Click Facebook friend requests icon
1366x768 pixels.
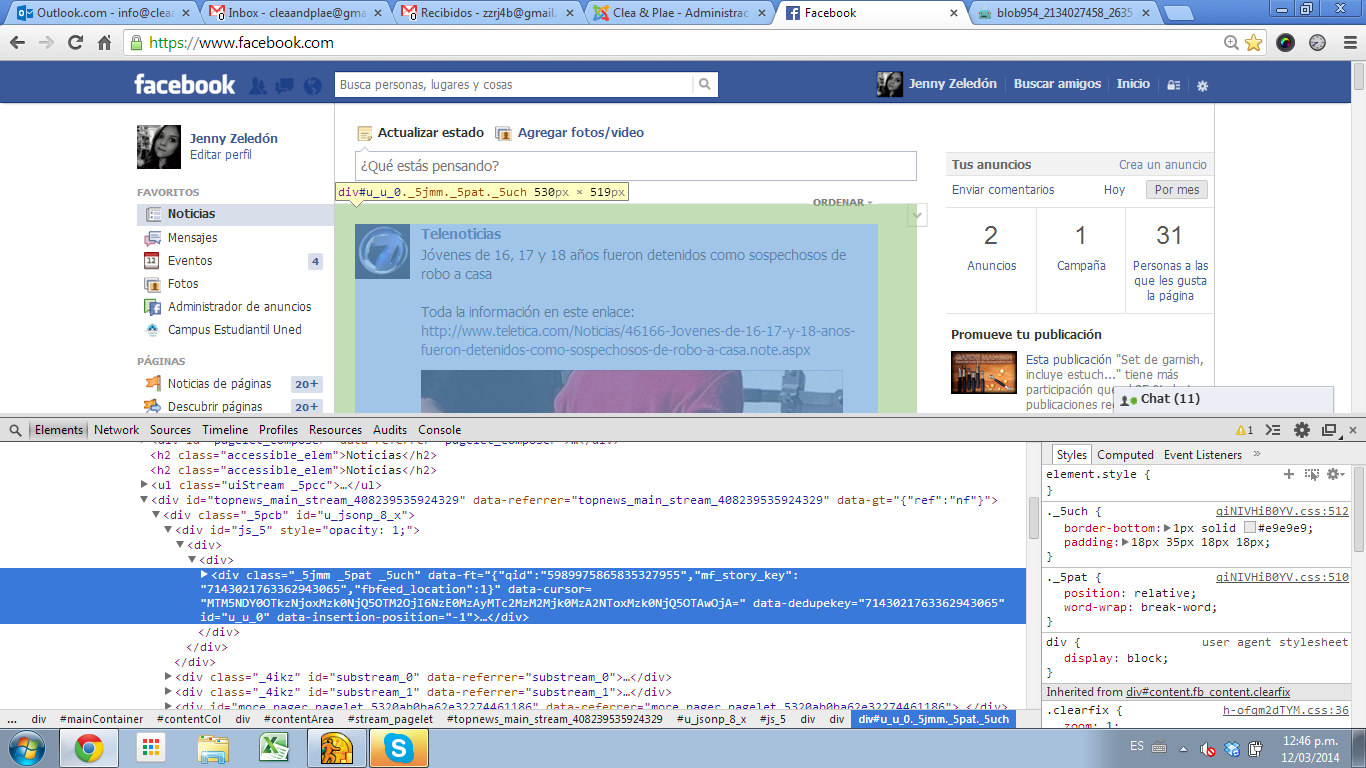(x=258, y=86)
